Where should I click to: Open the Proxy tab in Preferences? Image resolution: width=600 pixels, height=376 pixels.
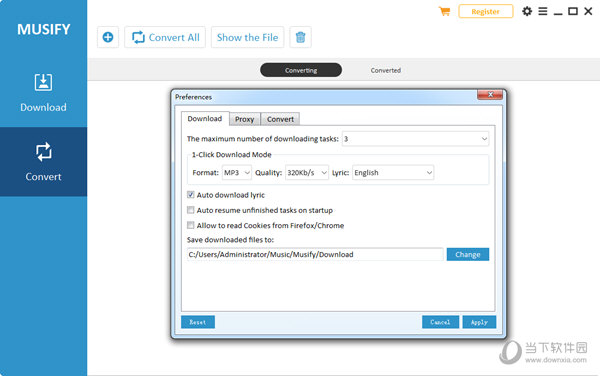245,119
